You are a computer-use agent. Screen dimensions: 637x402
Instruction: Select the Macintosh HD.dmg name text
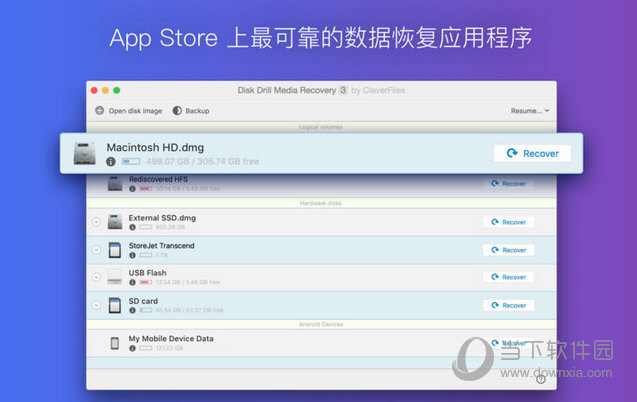click(x=155, y=147)
